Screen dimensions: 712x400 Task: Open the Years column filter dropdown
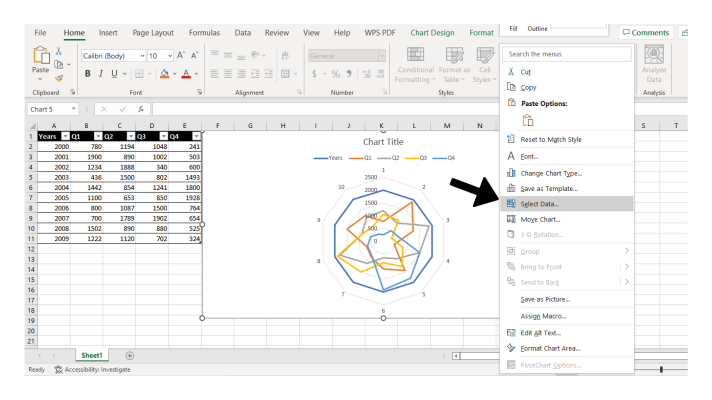[x=65, y=135]
